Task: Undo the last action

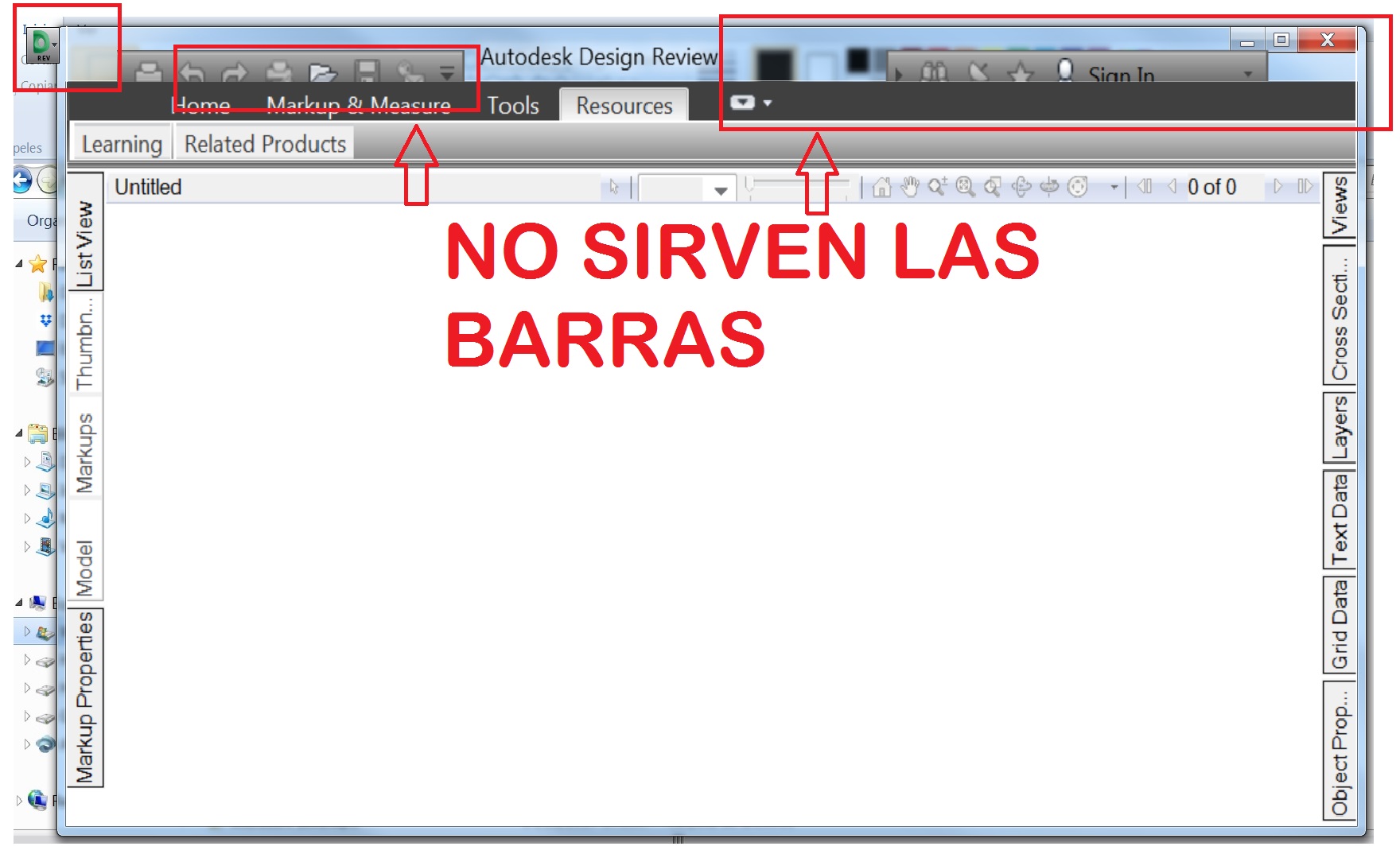Action: point(192,73)
